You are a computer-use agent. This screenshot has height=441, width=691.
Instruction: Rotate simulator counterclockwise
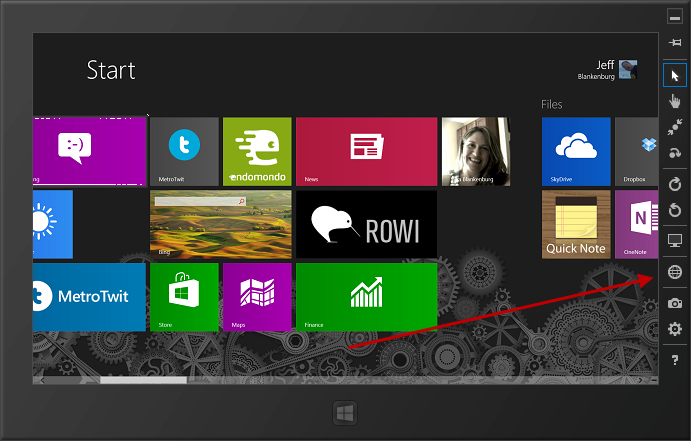tap(675, 210)
